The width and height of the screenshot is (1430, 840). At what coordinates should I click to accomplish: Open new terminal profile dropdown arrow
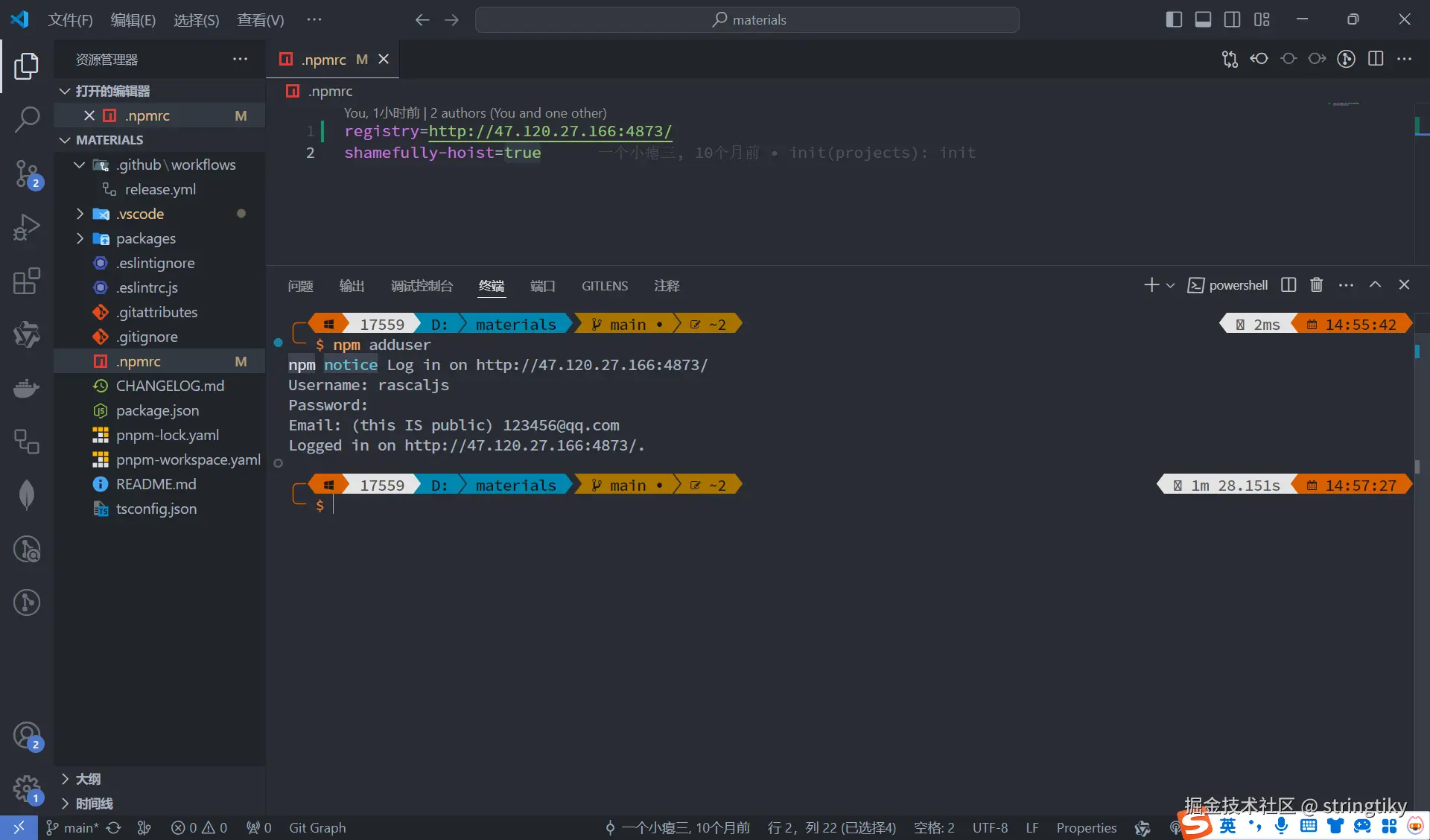coord(1170,285)
